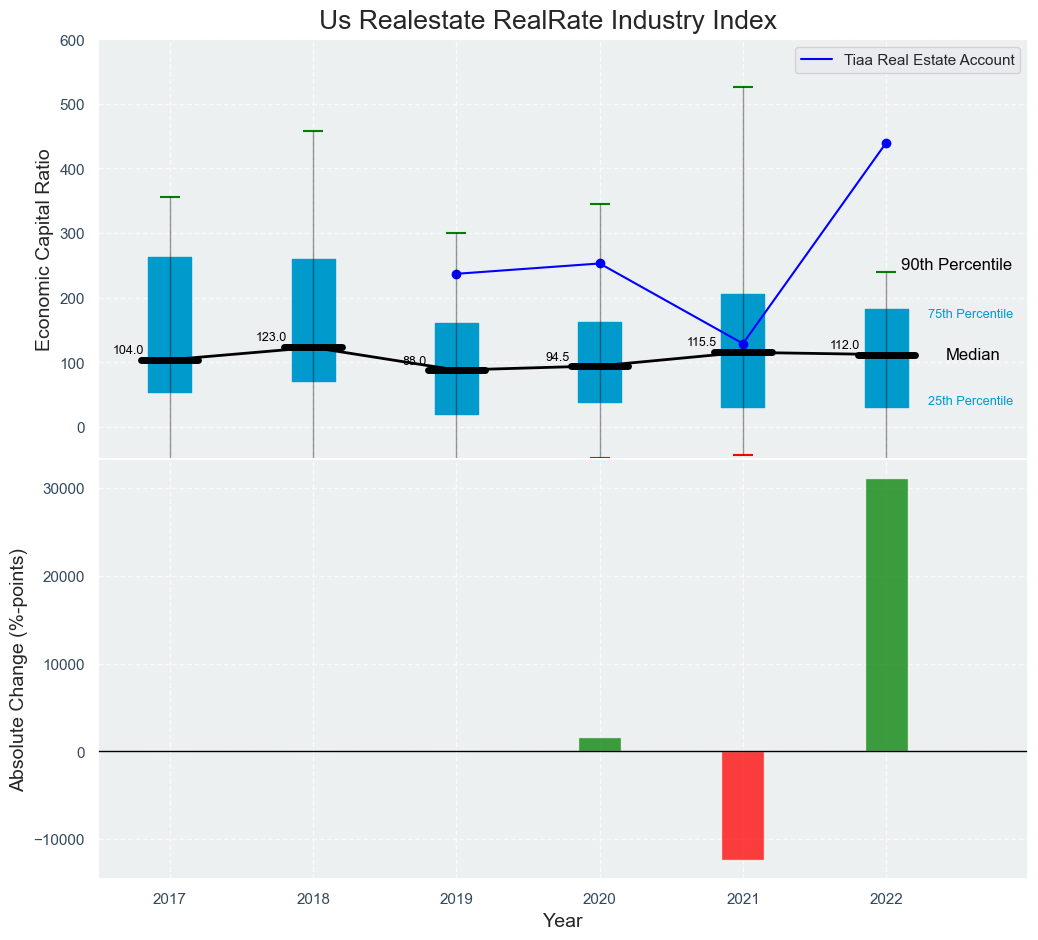Viewport: 1038px width, 940px height.
Task: Select the blue data point for 2022
Action: [886, 144]
